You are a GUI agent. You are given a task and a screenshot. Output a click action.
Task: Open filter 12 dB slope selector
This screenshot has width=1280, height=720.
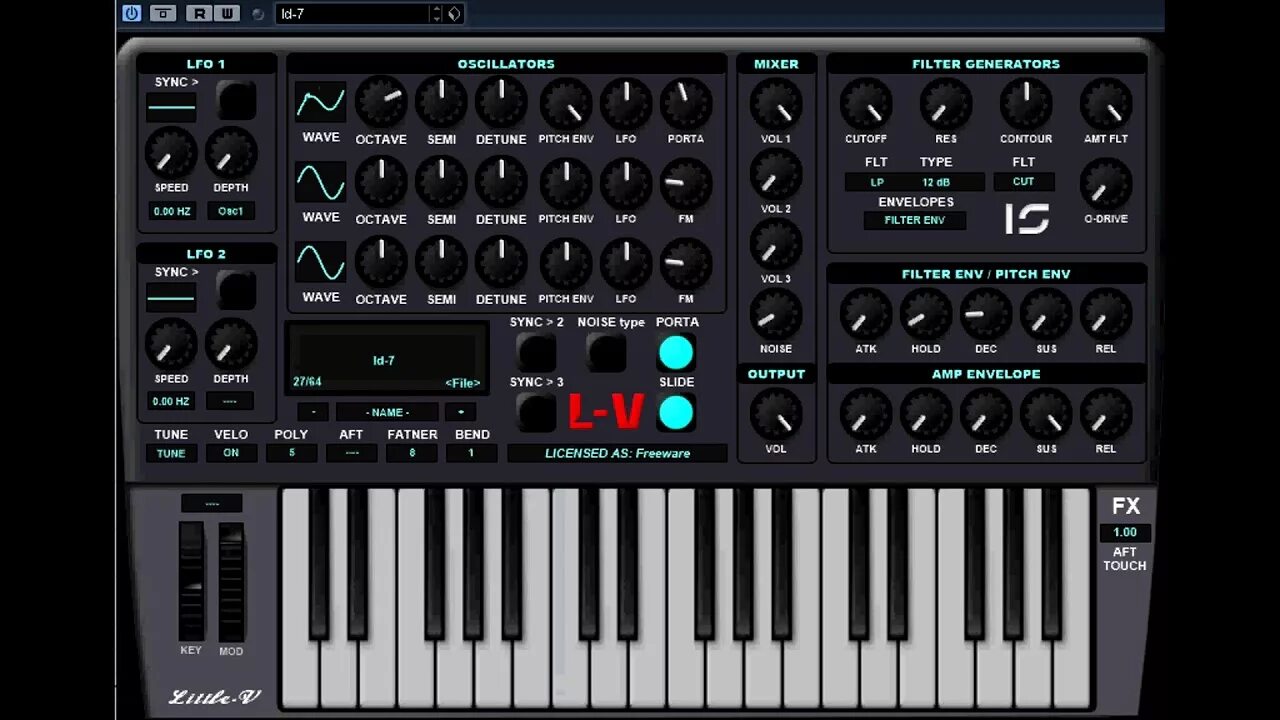(x=936, y=182)
